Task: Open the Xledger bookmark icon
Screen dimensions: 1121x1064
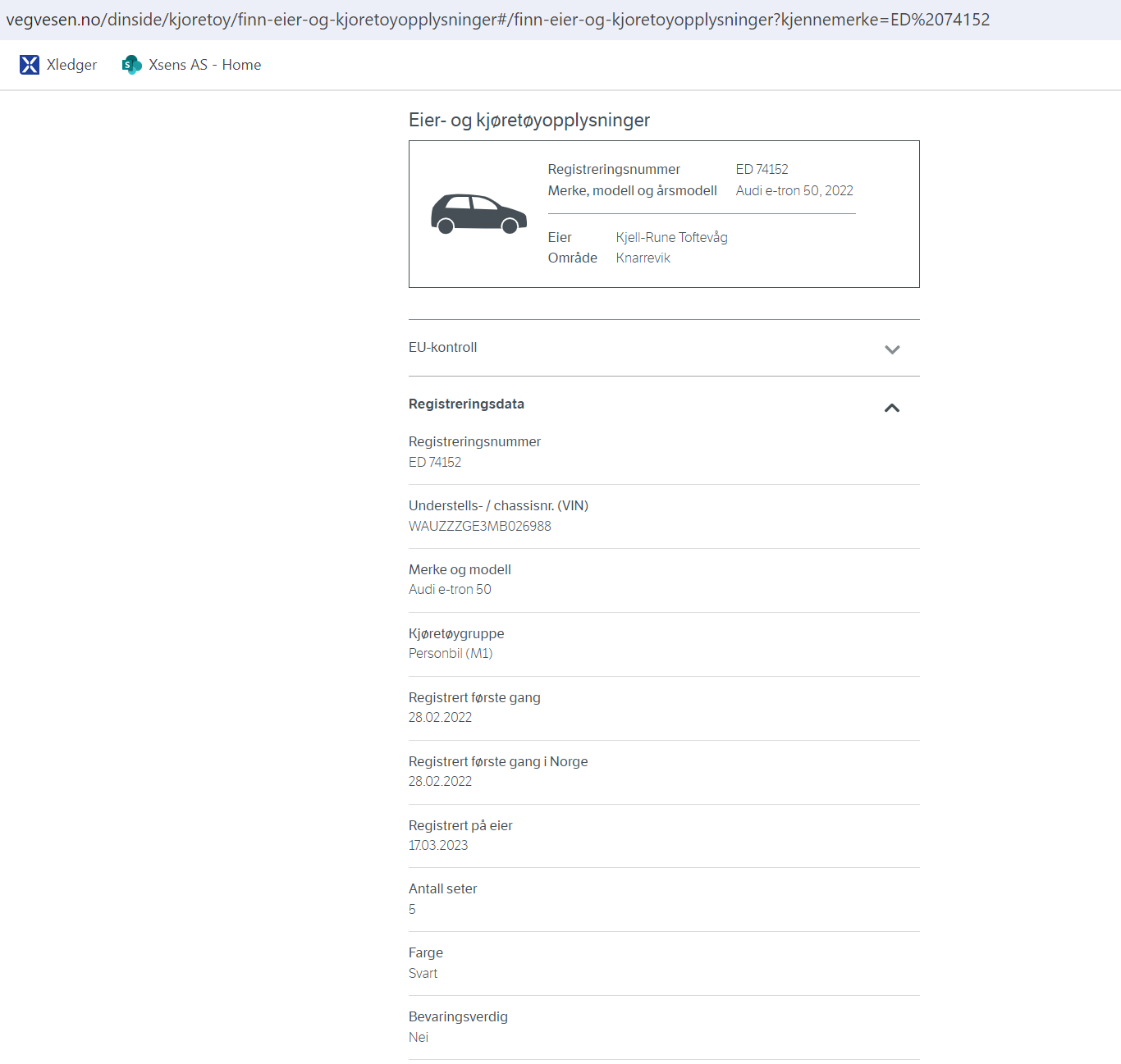Action: click(30, 65)
